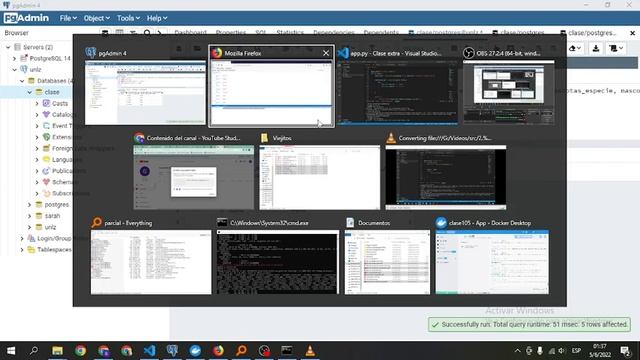The image size is (640, 360).
Task: Open Visual Studio Code from taskbar
Action: click(x=149, y=351)
